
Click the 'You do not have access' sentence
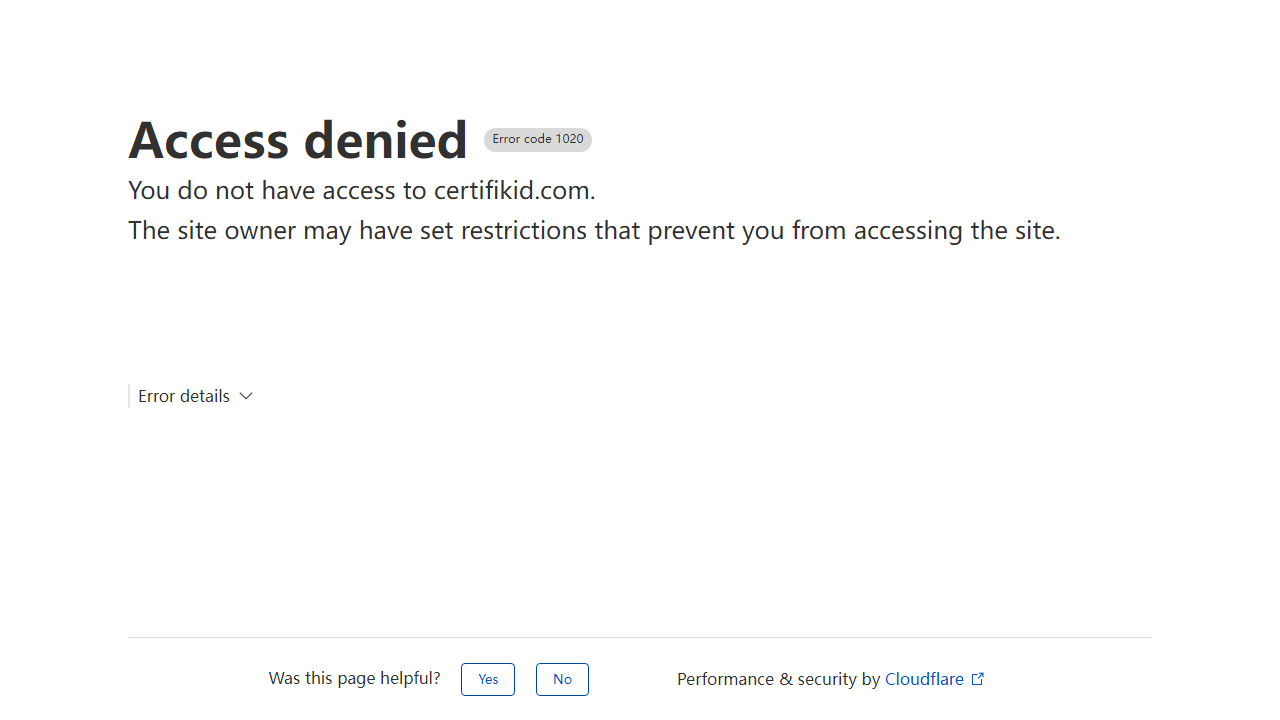[x=280, y=190]
